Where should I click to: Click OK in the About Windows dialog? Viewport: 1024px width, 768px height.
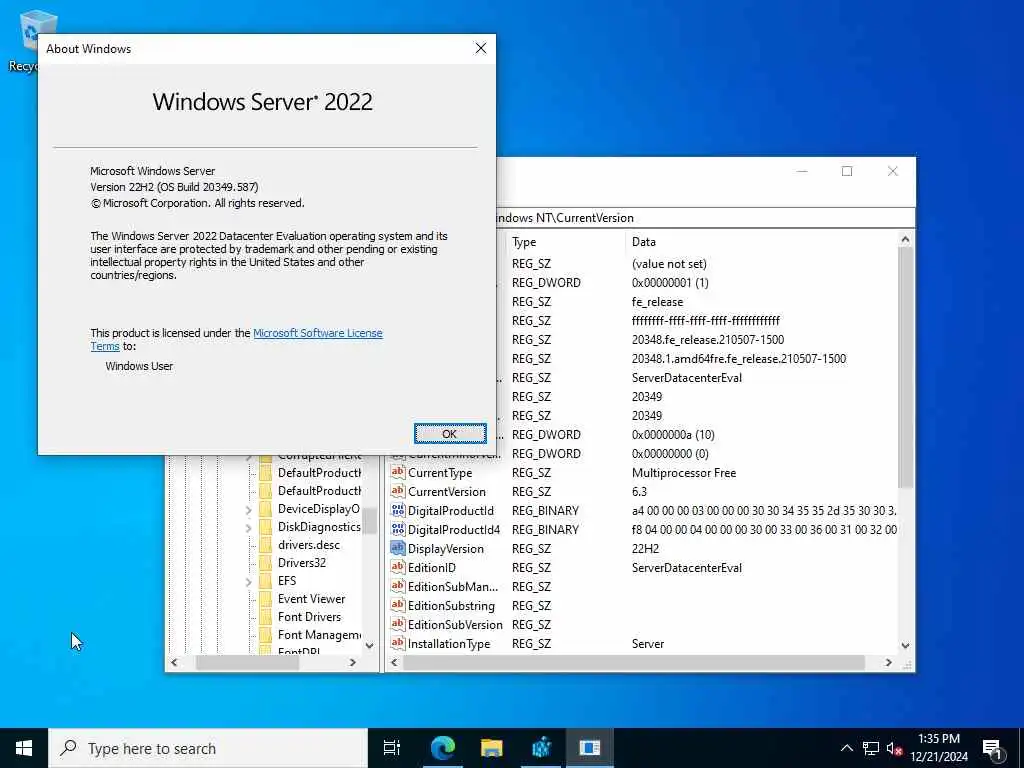click(450, 434)
